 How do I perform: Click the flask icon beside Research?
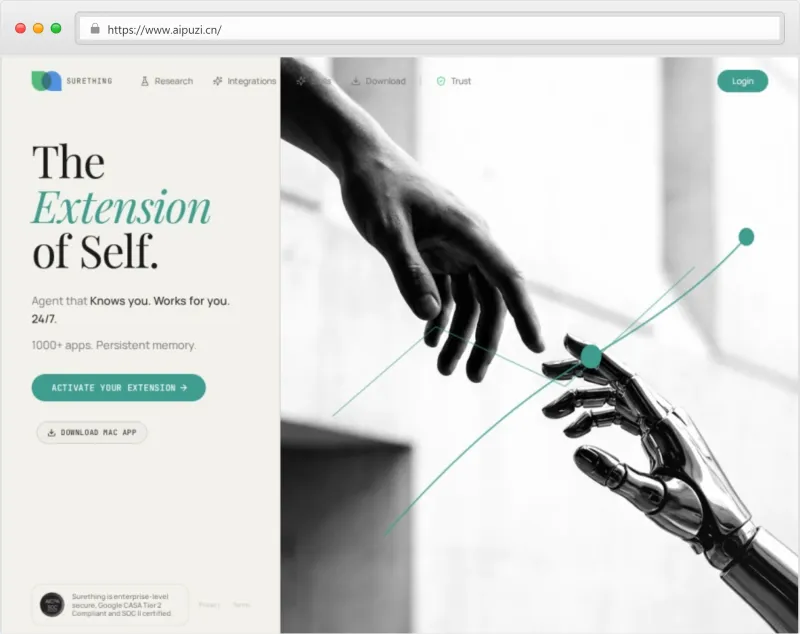145,81
